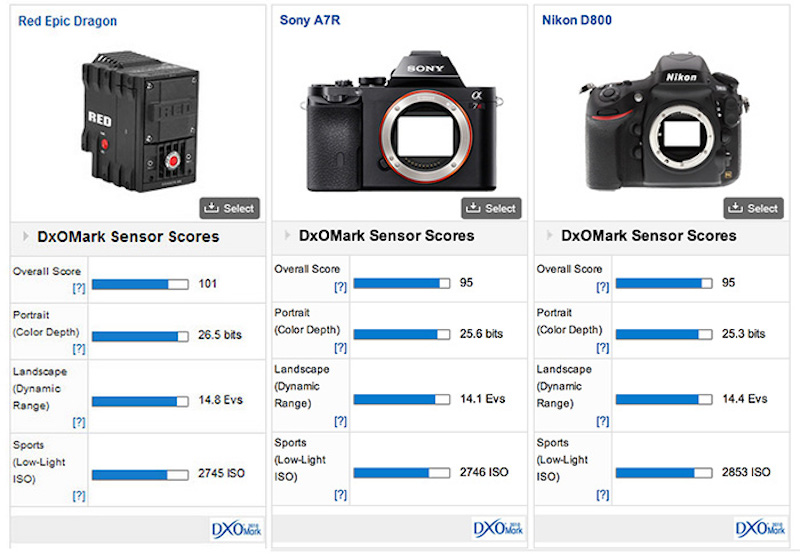Screen dimensions: 800x554
Task: Click Nikon D800 DxOMark Sensor Scores heading
Action: [649, 236]
